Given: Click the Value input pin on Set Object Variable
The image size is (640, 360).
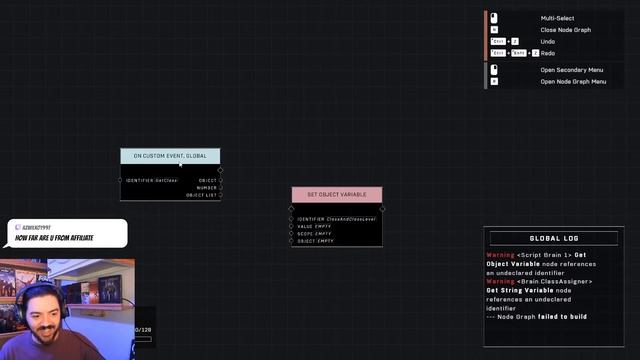Looking at the screenshot, I should (291, 226).
